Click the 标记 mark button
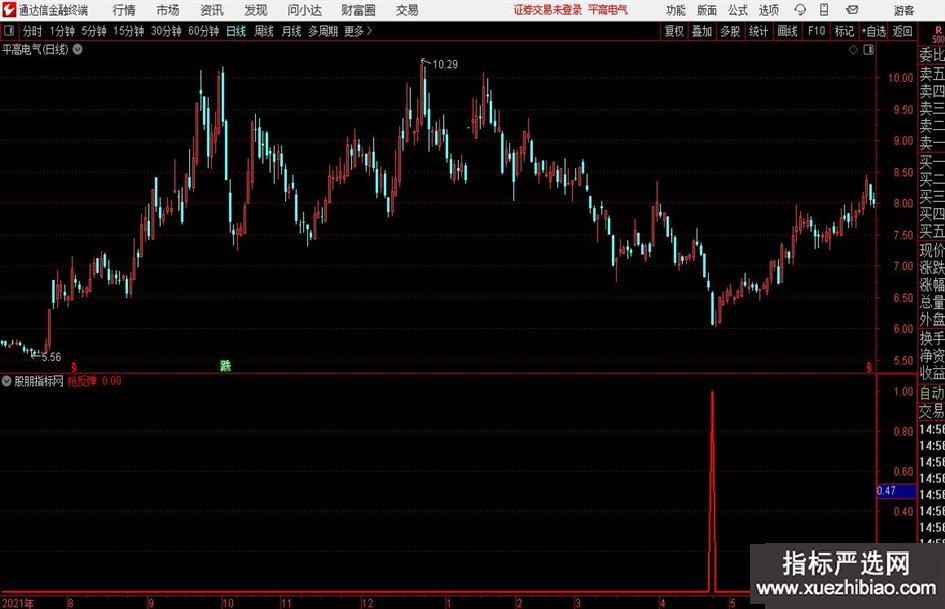Viewport: 945px width, 609px height. 844,31
